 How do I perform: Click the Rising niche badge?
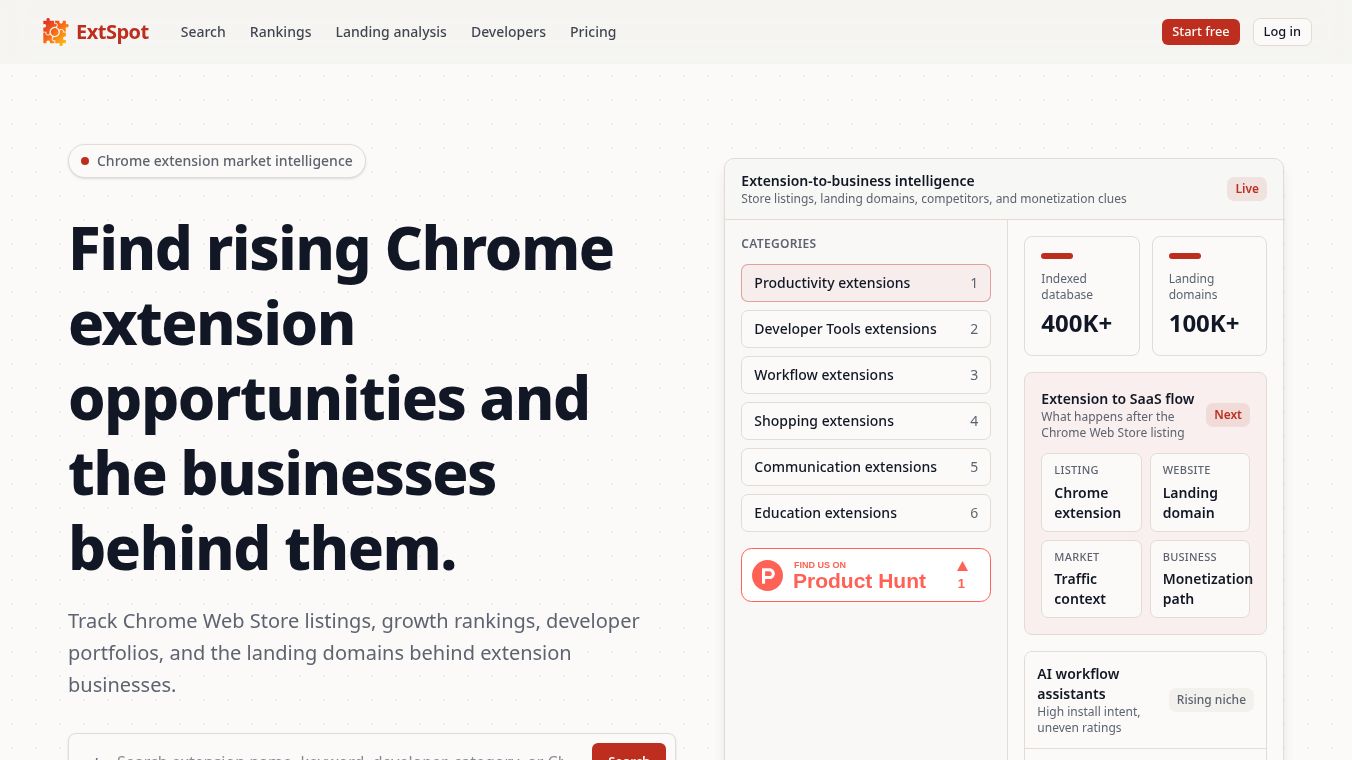coord(1211,700)
